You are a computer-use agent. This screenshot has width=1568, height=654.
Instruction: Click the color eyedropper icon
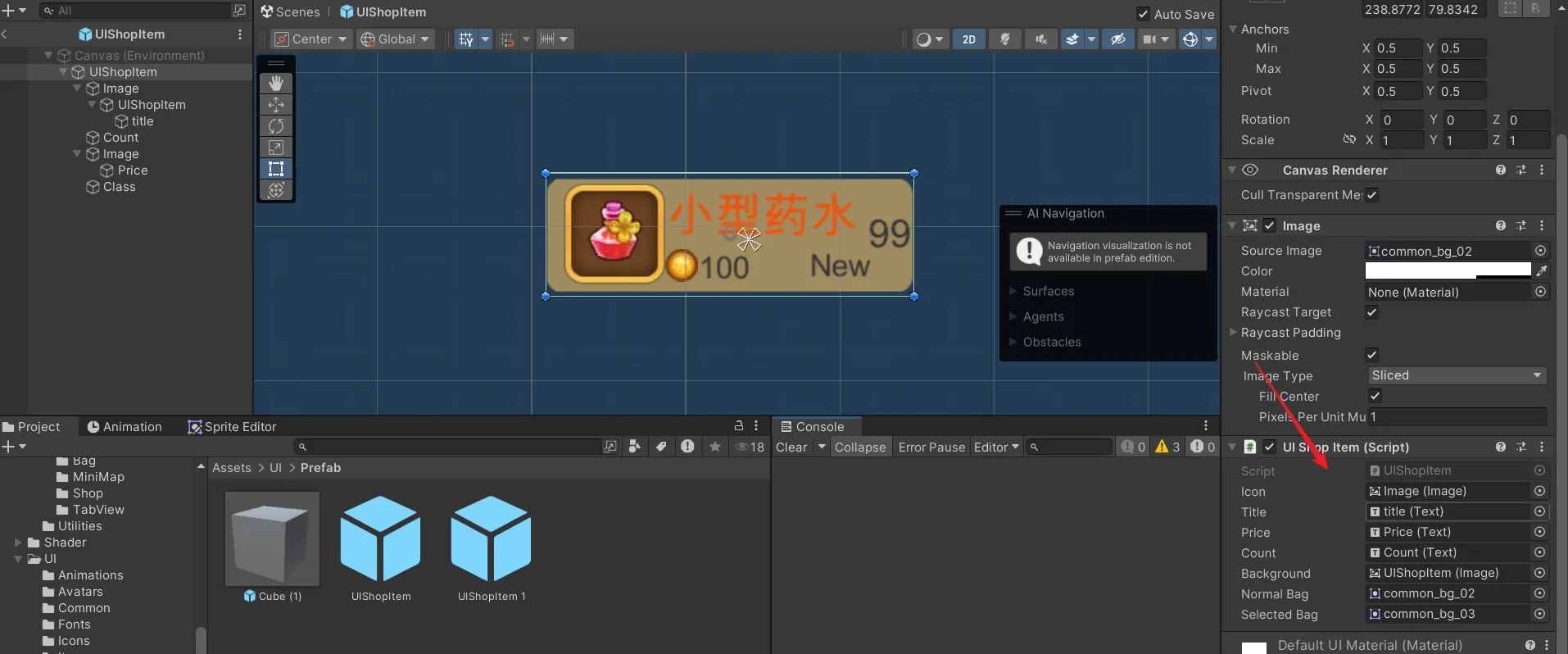1541,271
